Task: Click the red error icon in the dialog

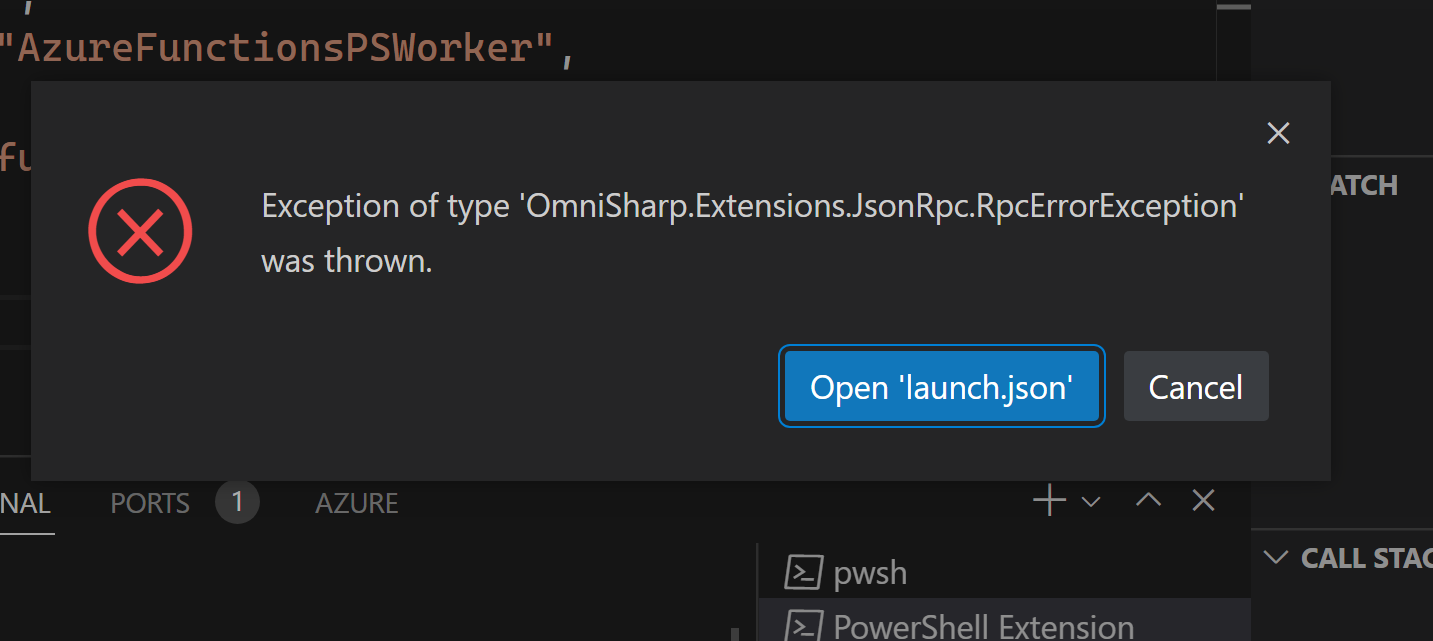Action: click(x=140, y=231)
